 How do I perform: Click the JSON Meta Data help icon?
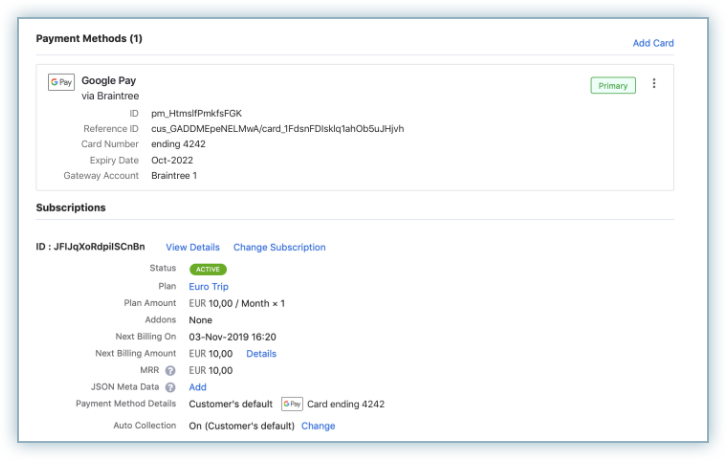click(x=170, y=387)
